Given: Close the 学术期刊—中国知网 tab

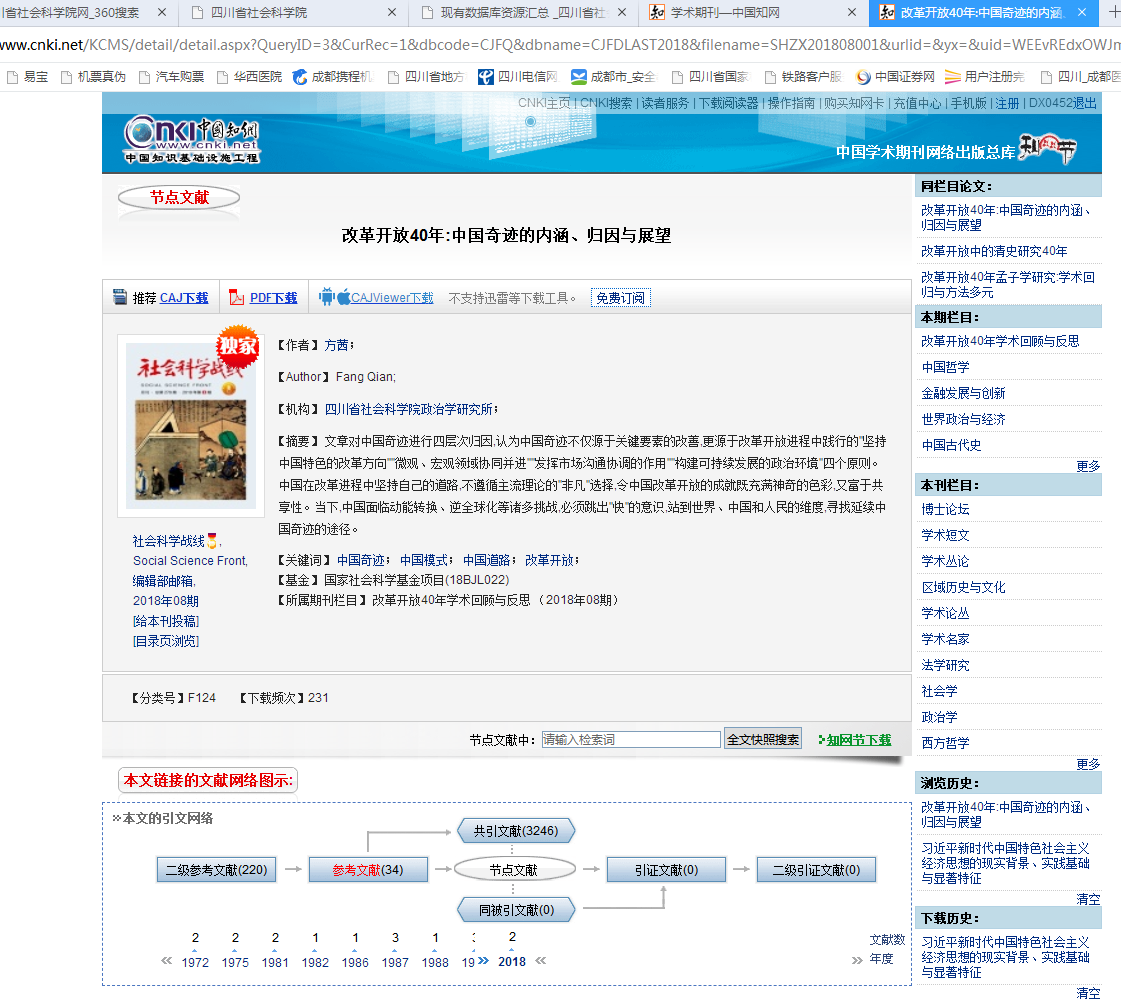Looking at the screenshot, I should (852, 13).
